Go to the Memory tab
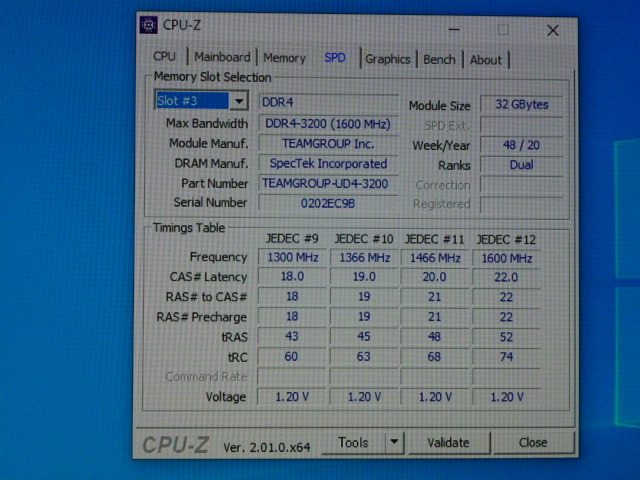 [x=284, y=58]
